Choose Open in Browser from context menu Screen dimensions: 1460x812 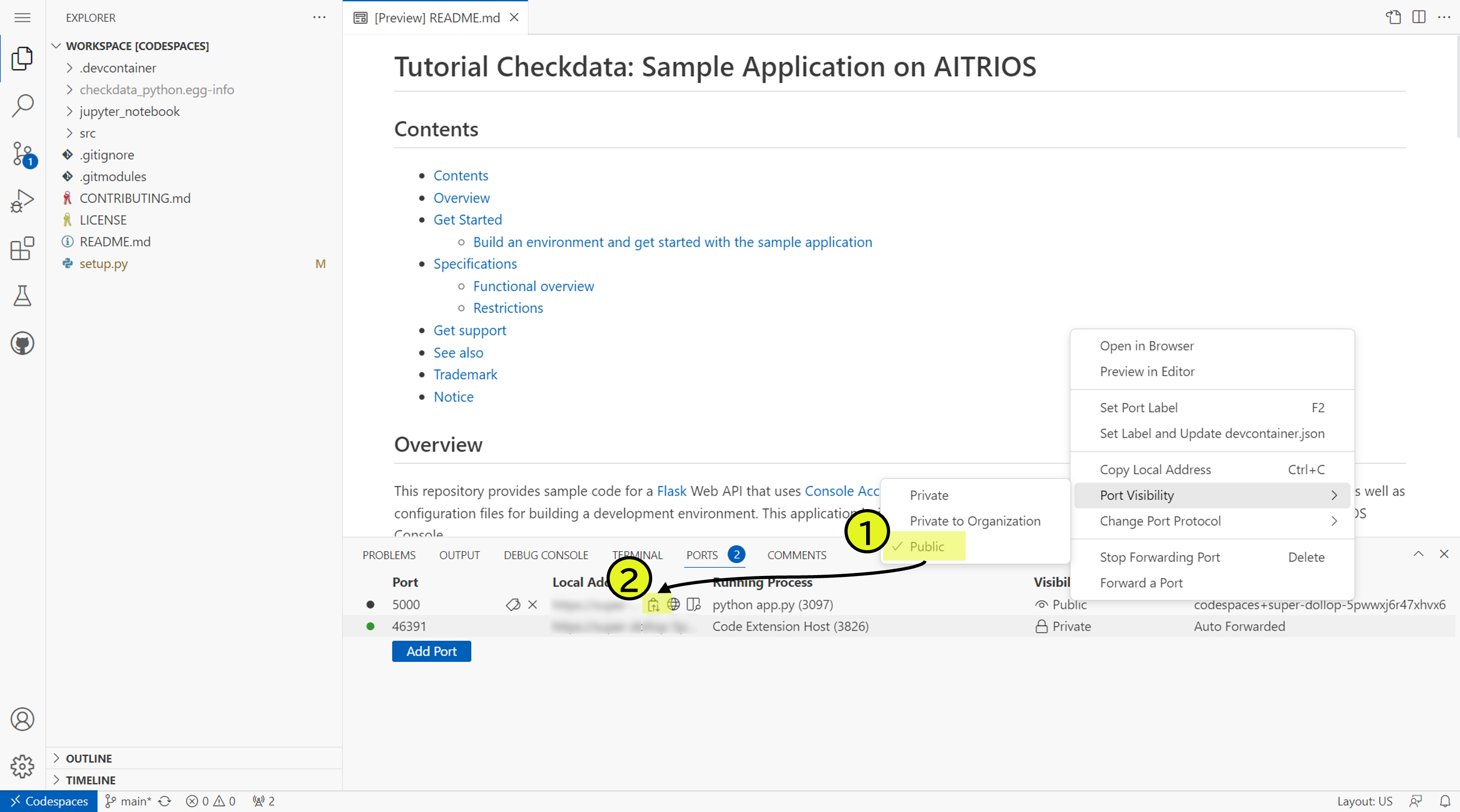tap(1212, 346)
